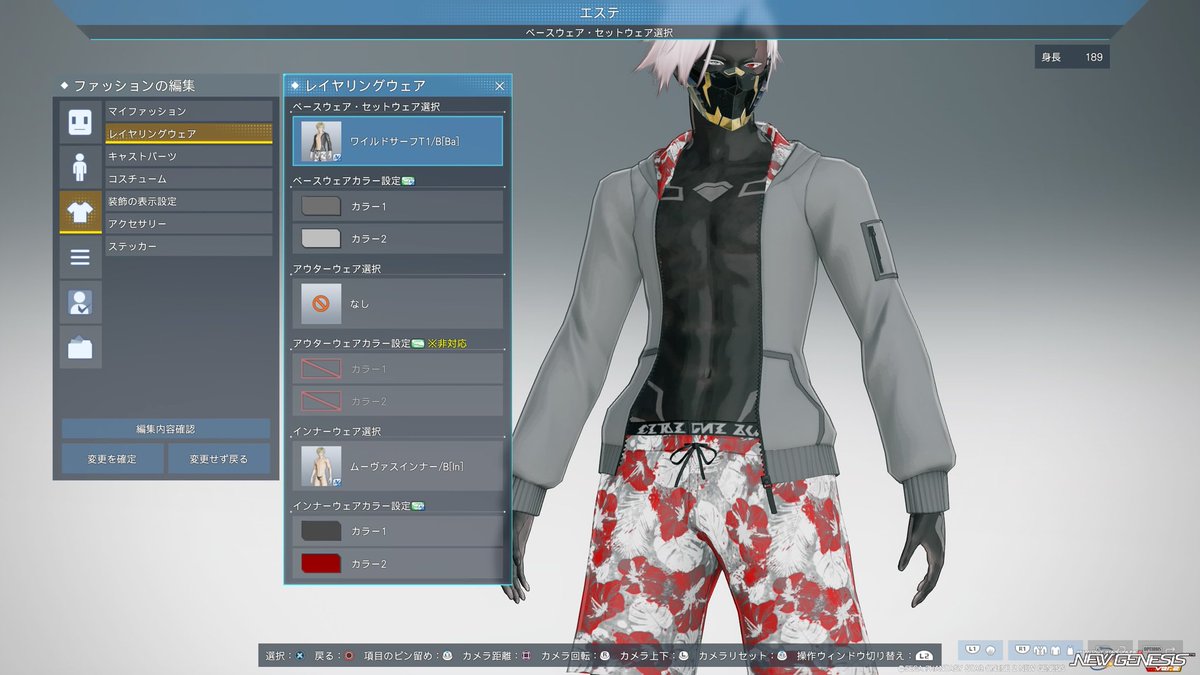1200x675 pixels.
Task: Click the カメラ回転 stick hint icon
Action: [604, 656]
